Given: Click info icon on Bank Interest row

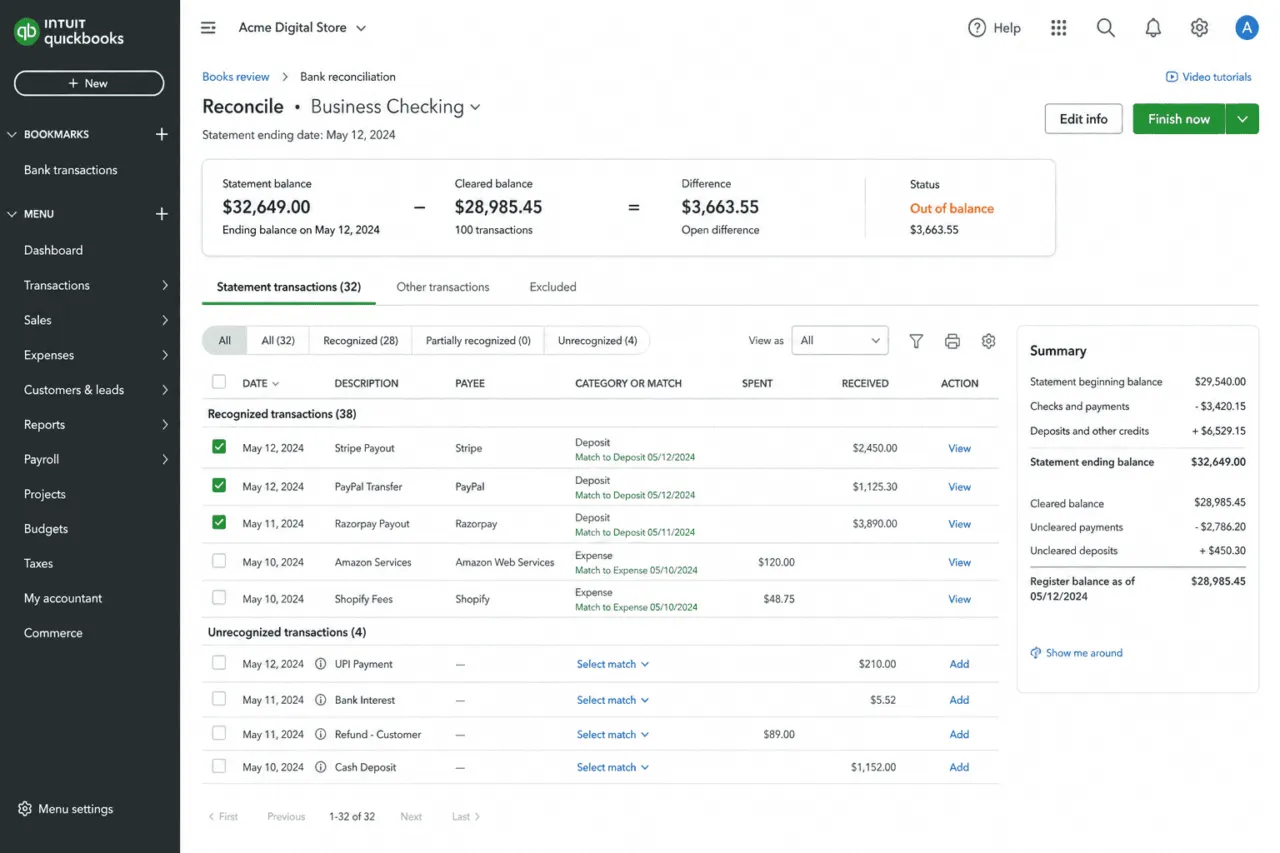Looking at the screenshot, I should (x=321, y=700).
